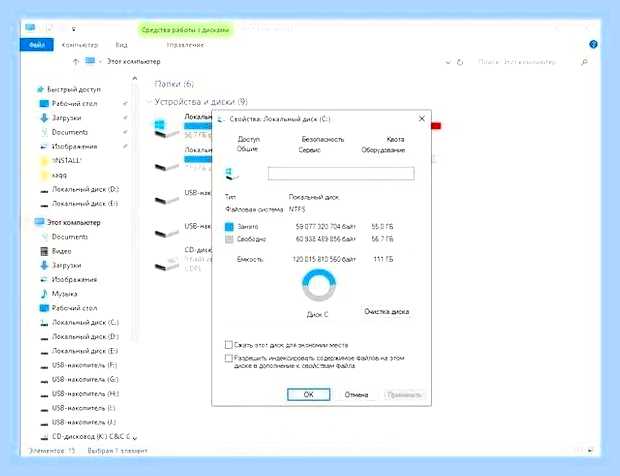Select USB-накопитель (F:) in the tree
620x476 pixels.
[85, 365]
